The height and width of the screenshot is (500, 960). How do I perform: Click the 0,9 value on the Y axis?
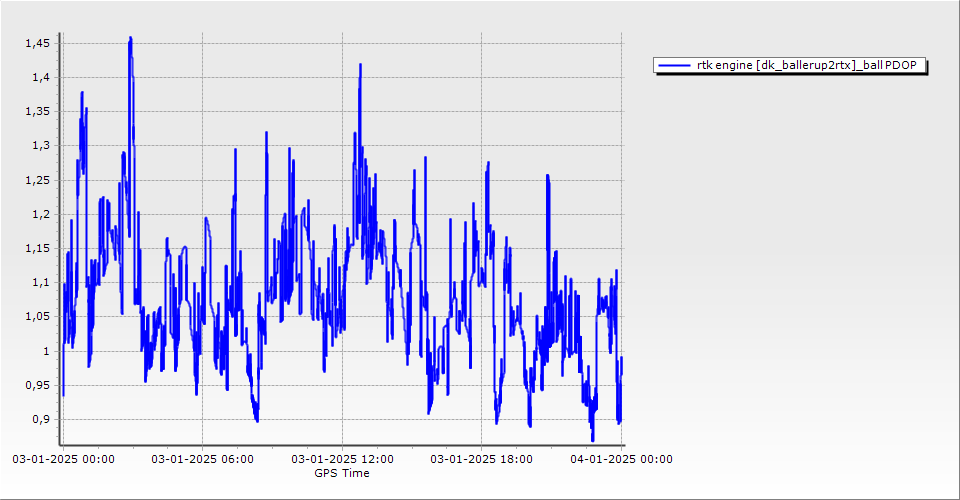tap(41, 419)
